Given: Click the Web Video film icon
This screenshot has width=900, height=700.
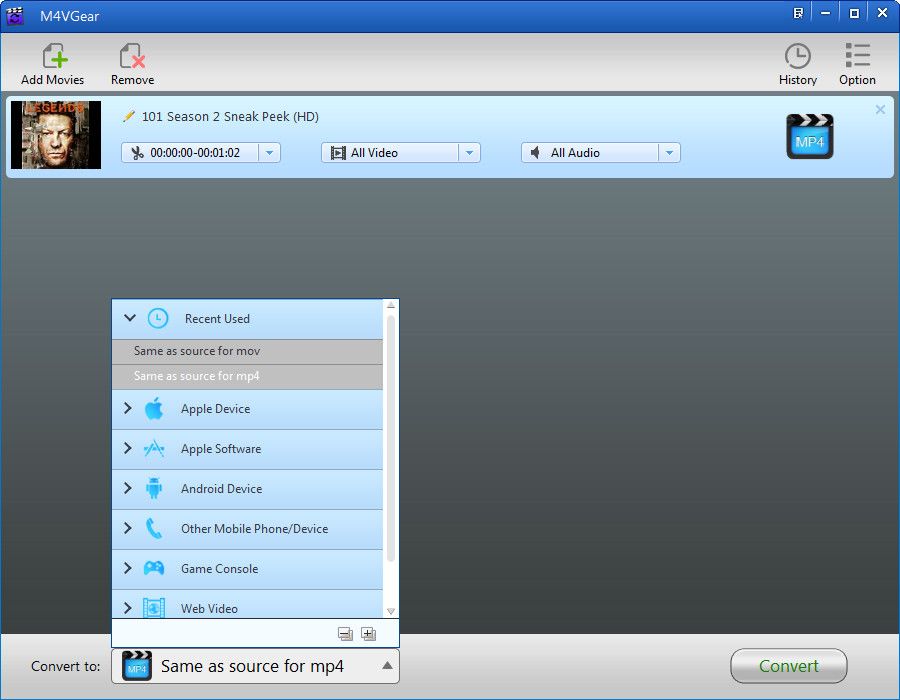Looking at the screenshot, I should click(x=154, y=608).
